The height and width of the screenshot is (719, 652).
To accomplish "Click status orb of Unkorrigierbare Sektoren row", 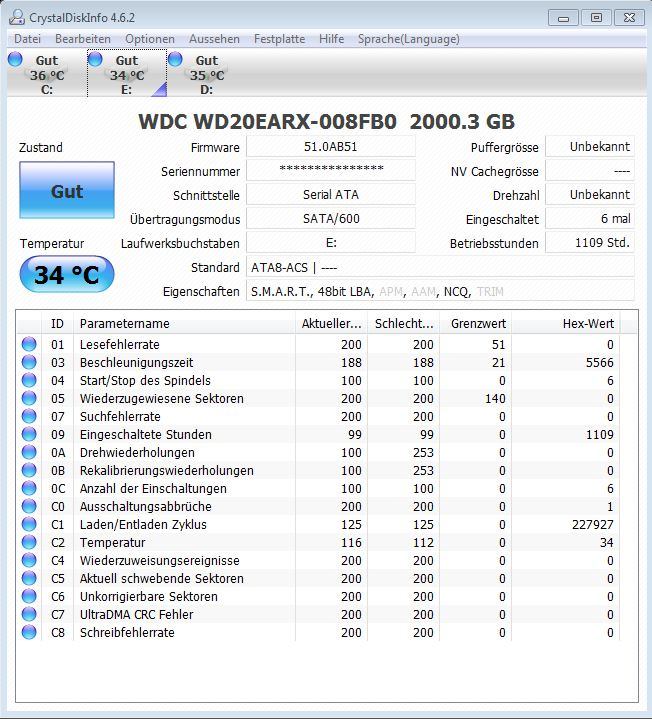I will [x=29, y=596].
